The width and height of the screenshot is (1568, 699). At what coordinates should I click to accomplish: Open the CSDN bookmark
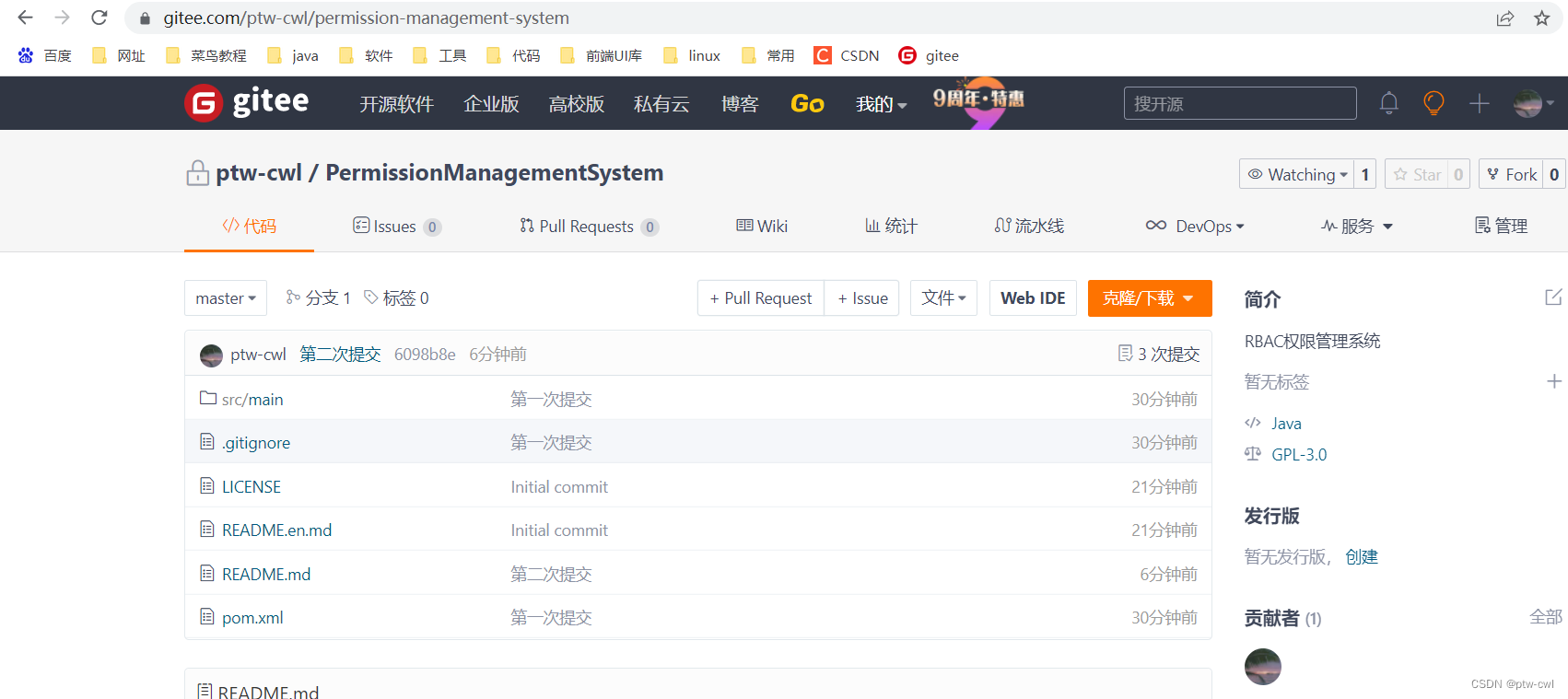[847, 55]
